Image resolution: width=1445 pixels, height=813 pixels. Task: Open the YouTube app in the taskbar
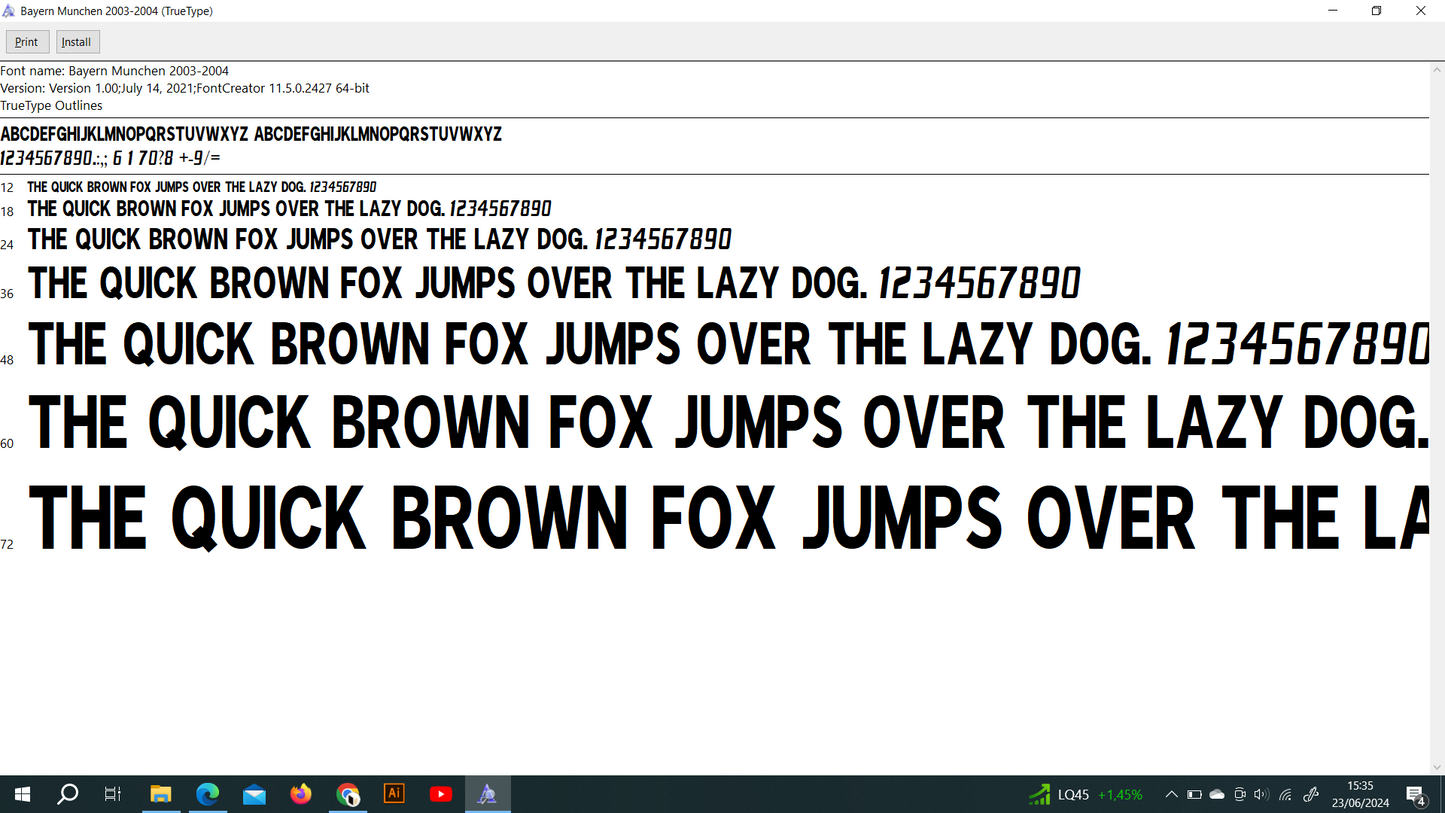[x=441, y=794]
